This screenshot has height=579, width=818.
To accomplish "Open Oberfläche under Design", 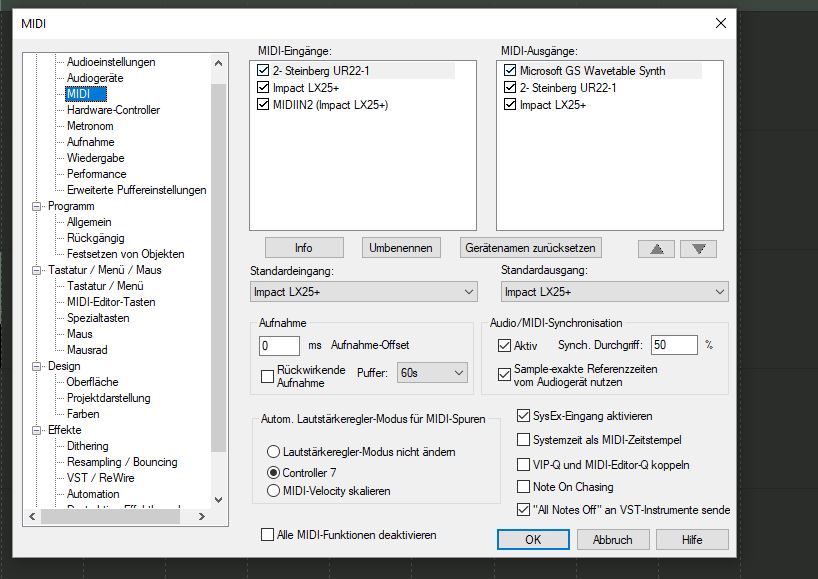I will (x=92, y=382).
